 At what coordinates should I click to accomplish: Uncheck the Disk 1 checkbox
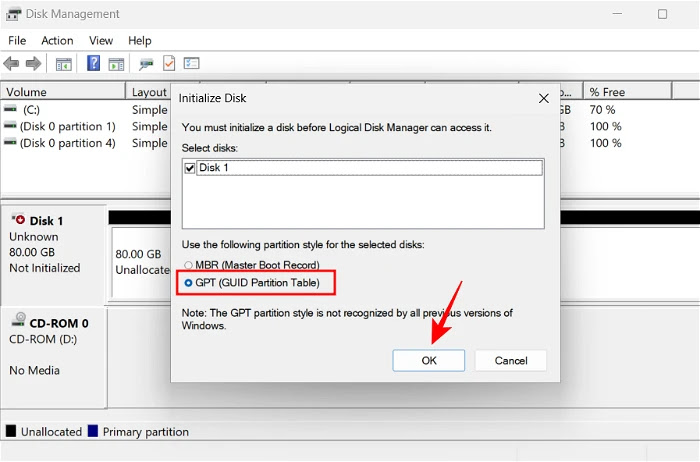point(190,168)
